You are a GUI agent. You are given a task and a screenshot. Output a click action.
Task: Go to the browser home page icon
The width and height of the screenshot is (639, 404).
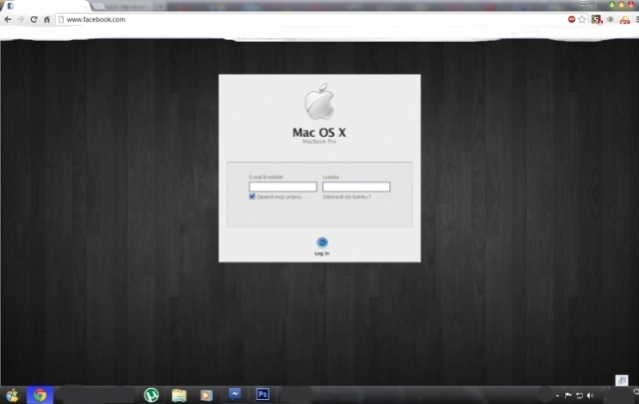pos(47,19)
